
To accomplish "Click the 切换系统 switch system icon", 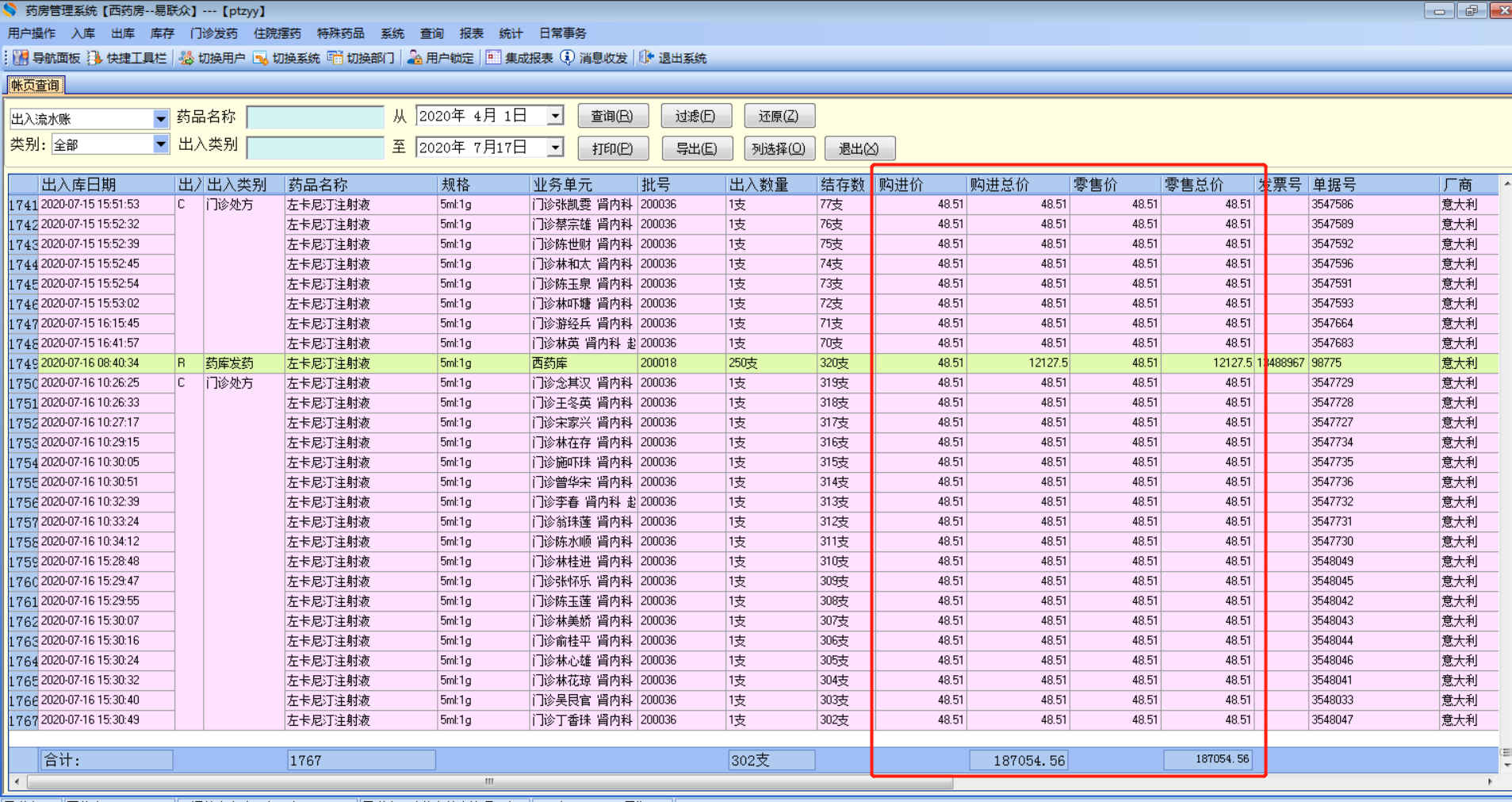I will 260,58.
